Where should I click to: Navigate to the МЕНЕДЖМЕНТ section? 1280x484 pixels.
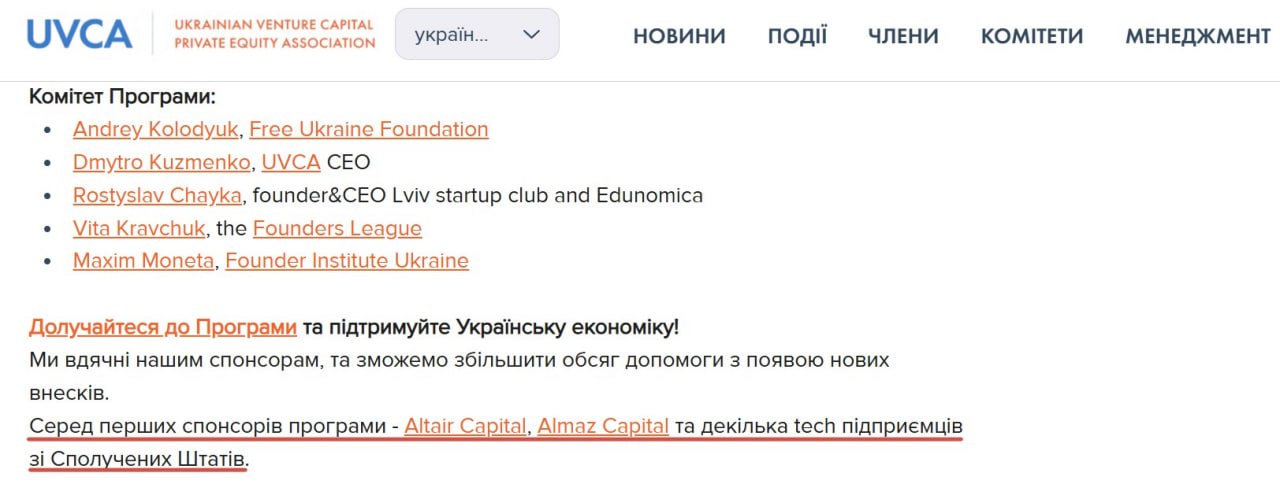[x=1197, y=36]
